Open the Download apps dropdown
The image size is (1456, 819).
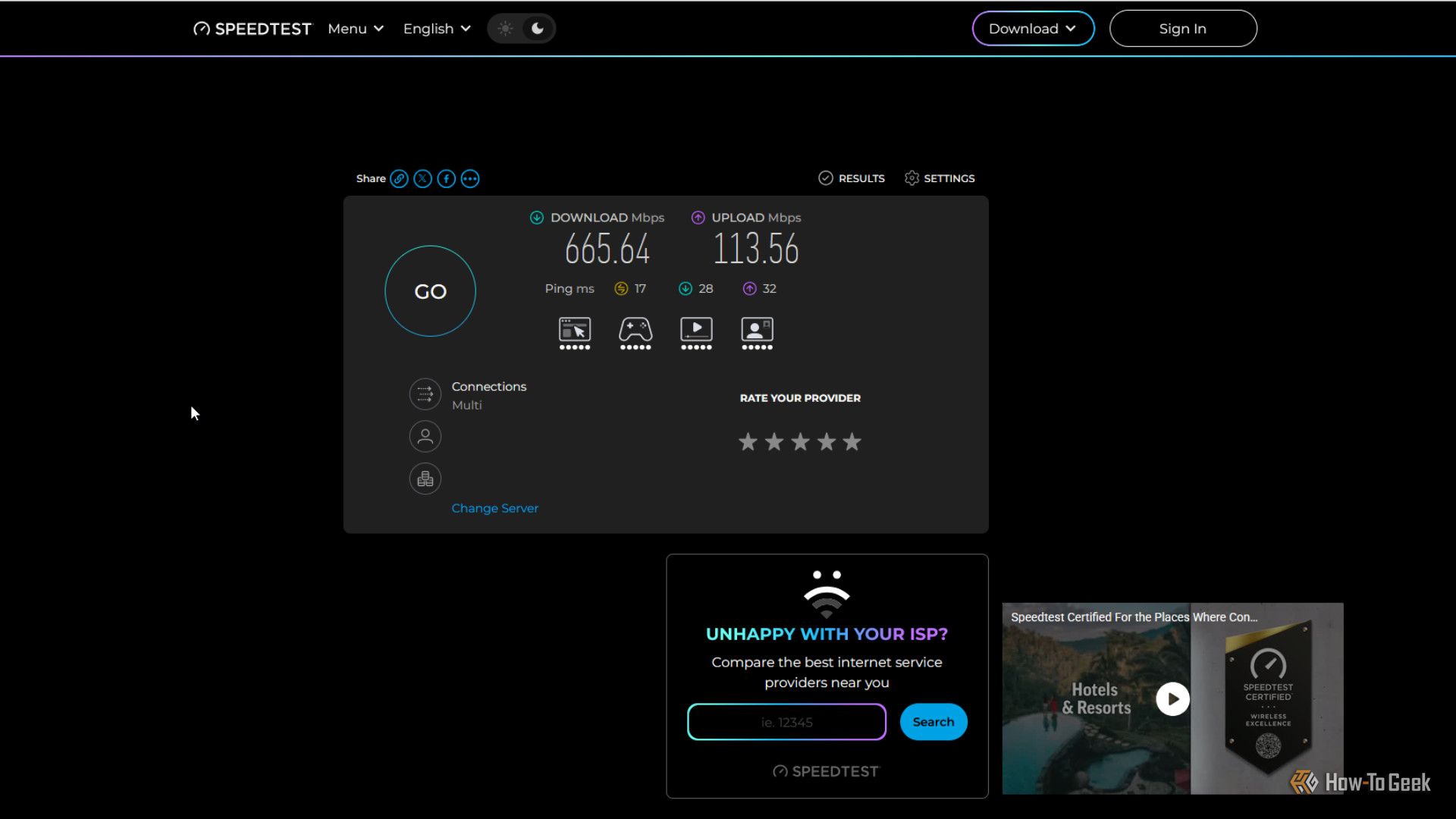[x=1033, y=29]
